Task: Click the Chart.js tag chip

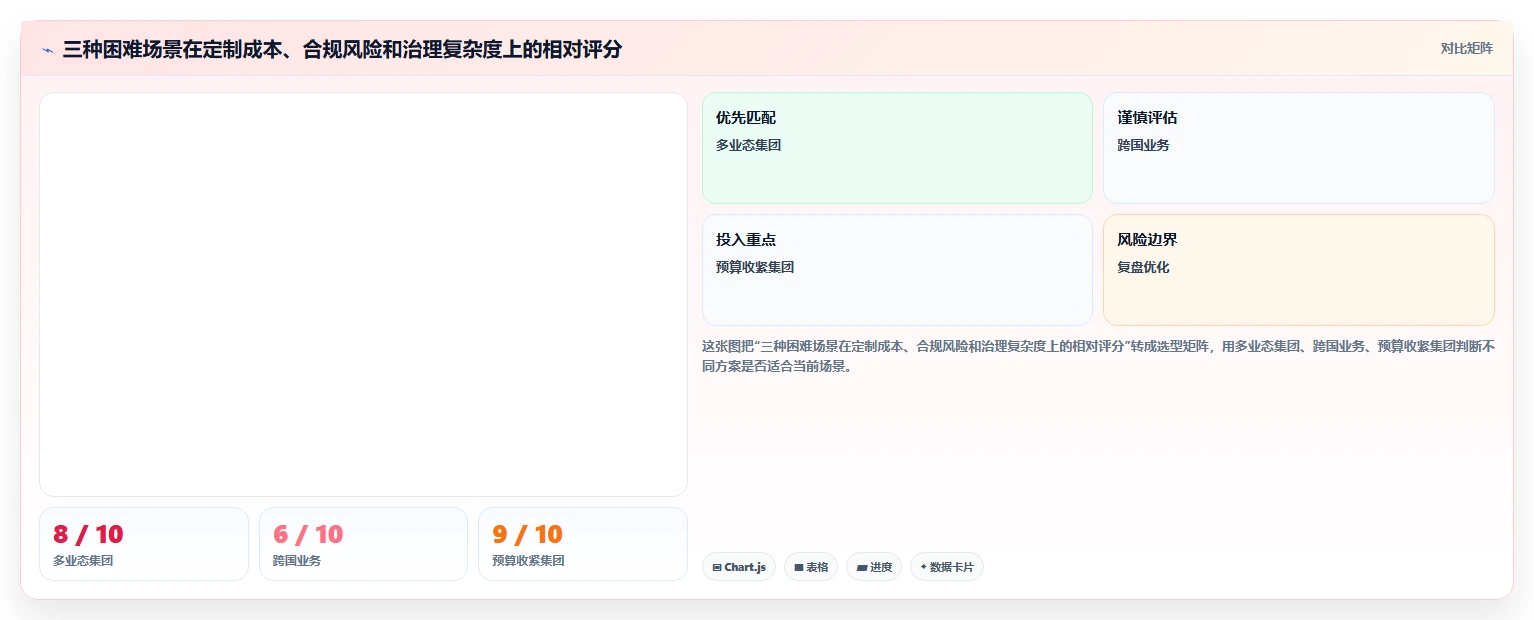Action: 739,567
